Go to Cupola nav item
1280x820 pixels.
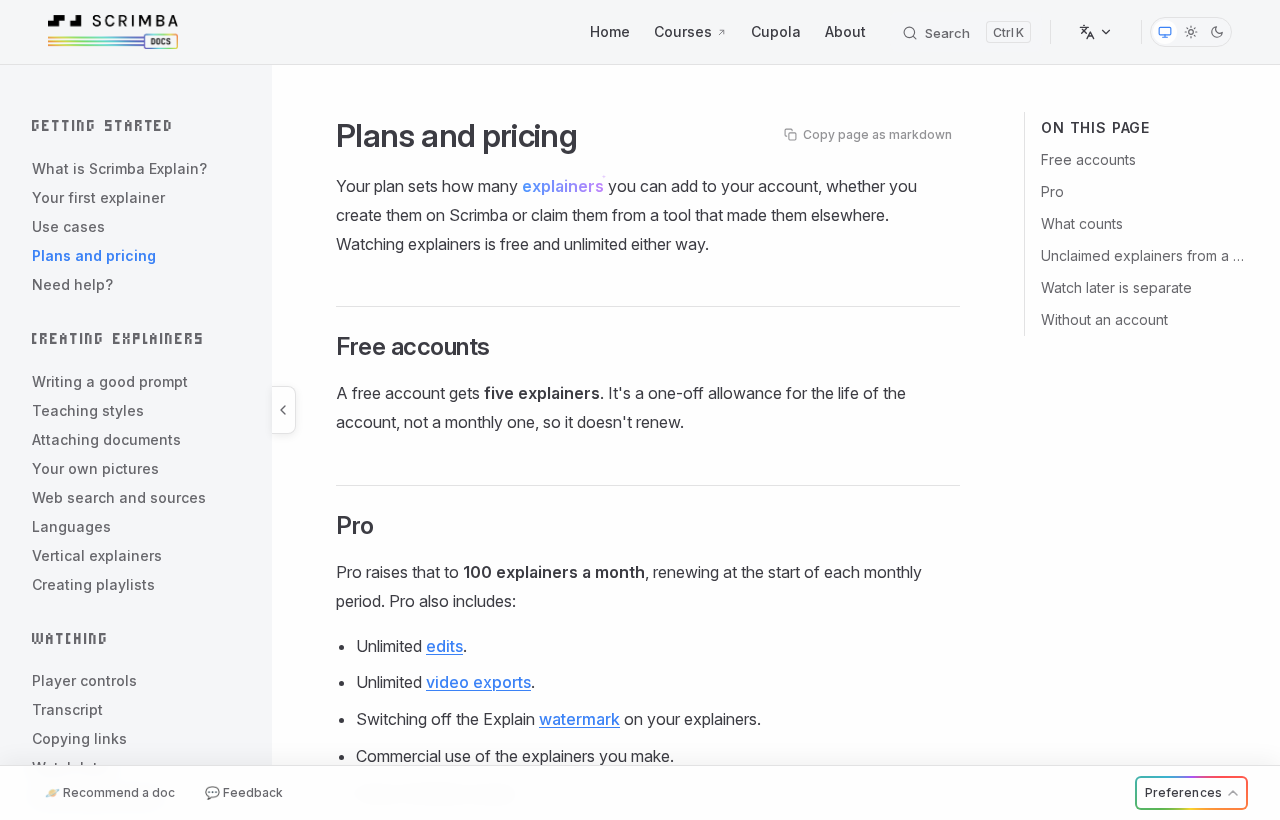[776, 32]
